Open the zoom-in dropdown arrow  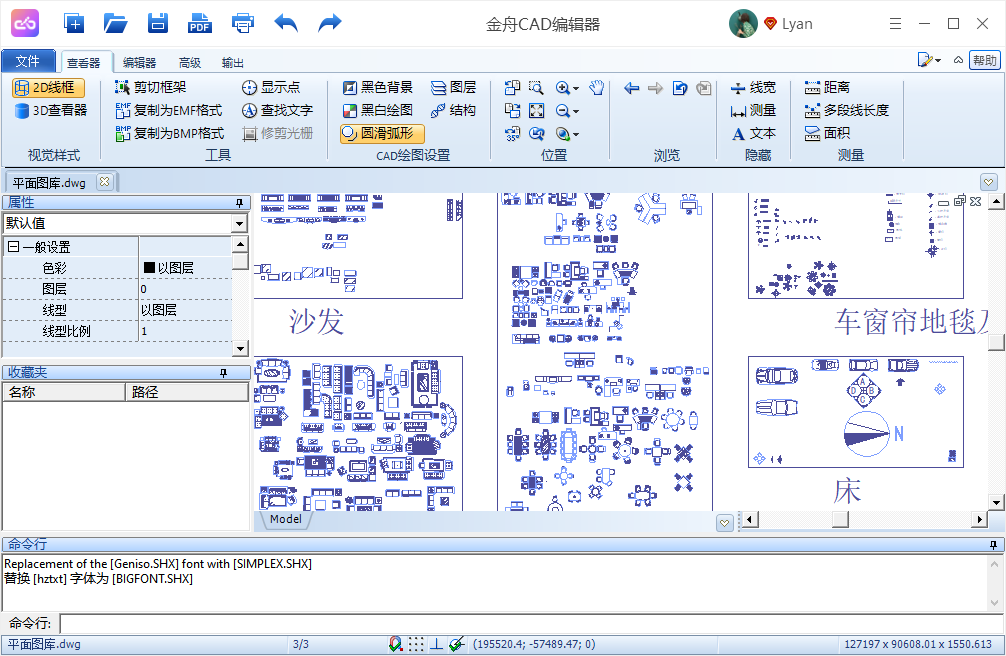pos(577,89)
